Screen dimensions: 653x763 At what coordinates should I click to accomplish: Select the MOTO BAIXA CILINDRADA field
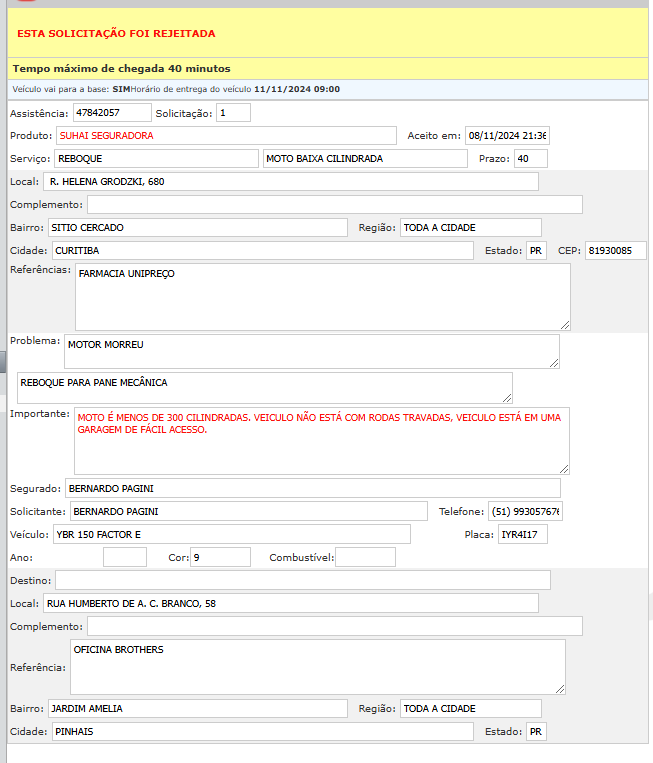(365, 158)
